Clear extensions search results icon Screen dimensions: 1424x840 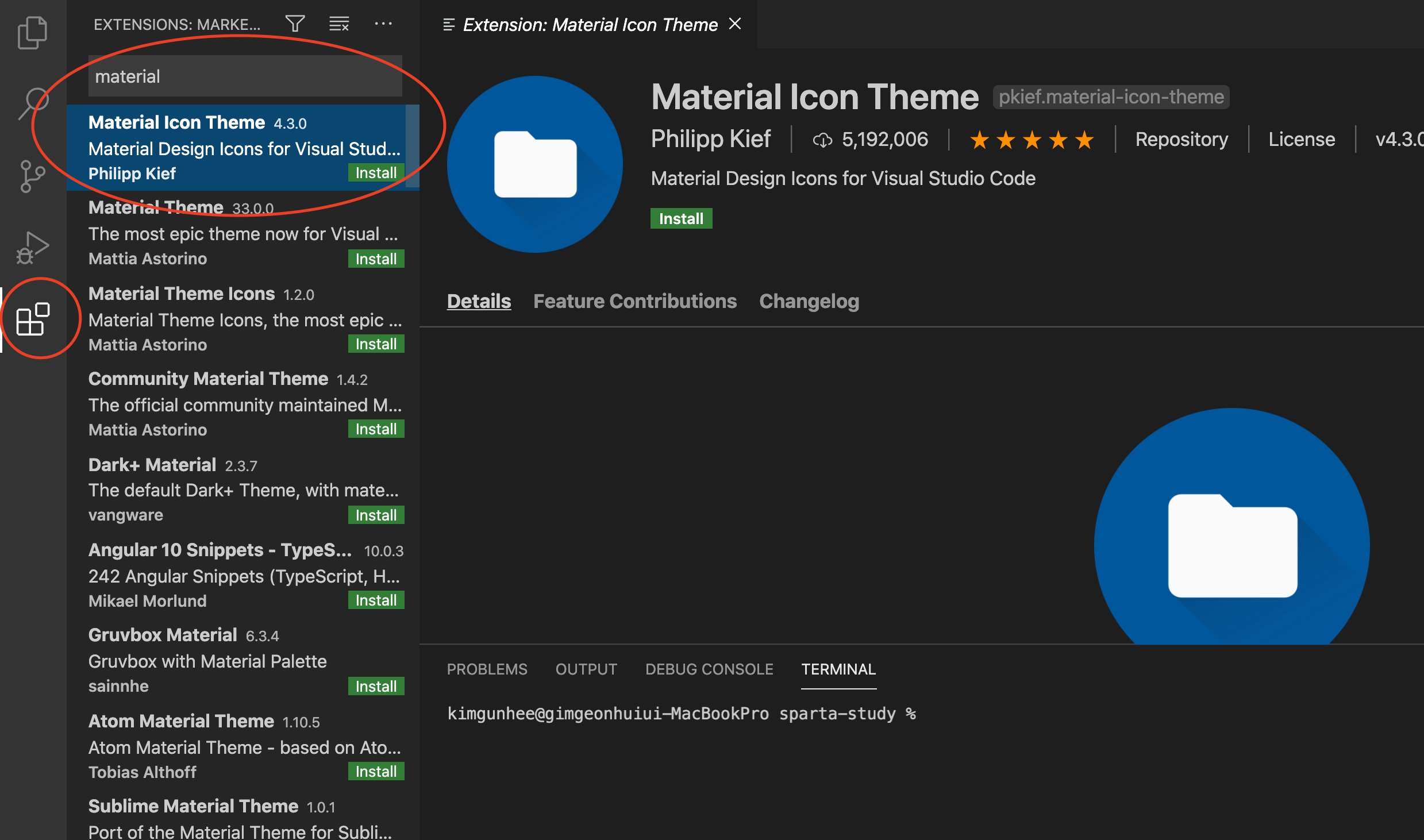tap(339, 24)
